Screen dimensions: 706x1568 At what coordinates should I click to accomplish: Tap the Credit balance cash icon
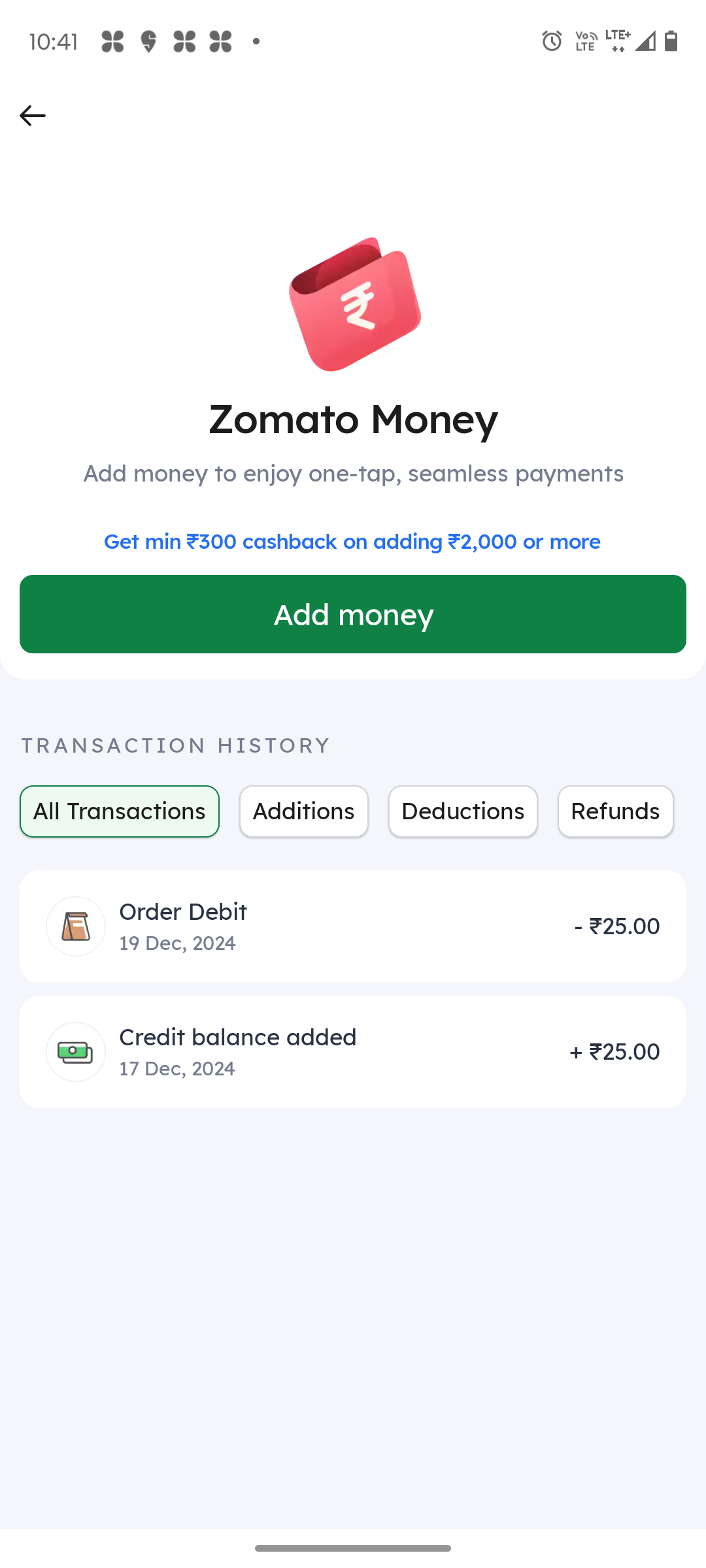76,1052
